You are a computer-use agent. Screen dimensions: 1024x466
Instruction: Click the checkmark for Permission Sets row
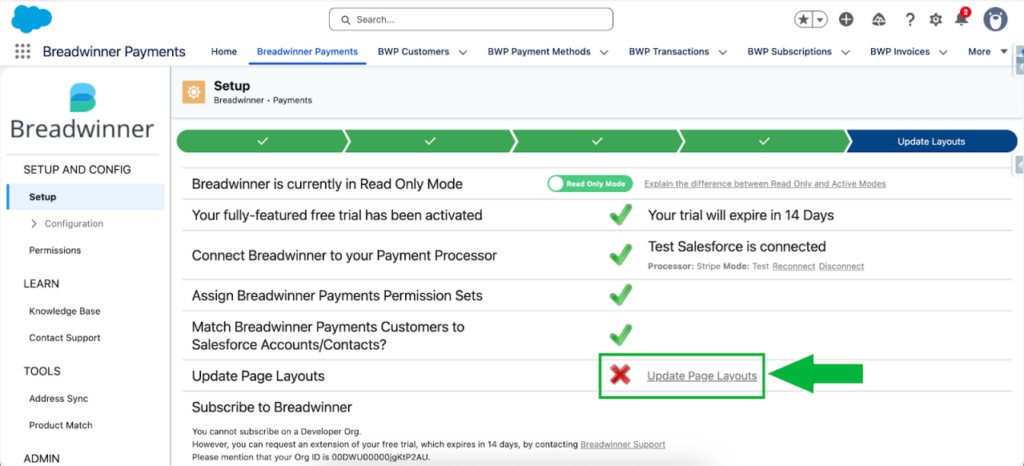(x=620, y=295)
